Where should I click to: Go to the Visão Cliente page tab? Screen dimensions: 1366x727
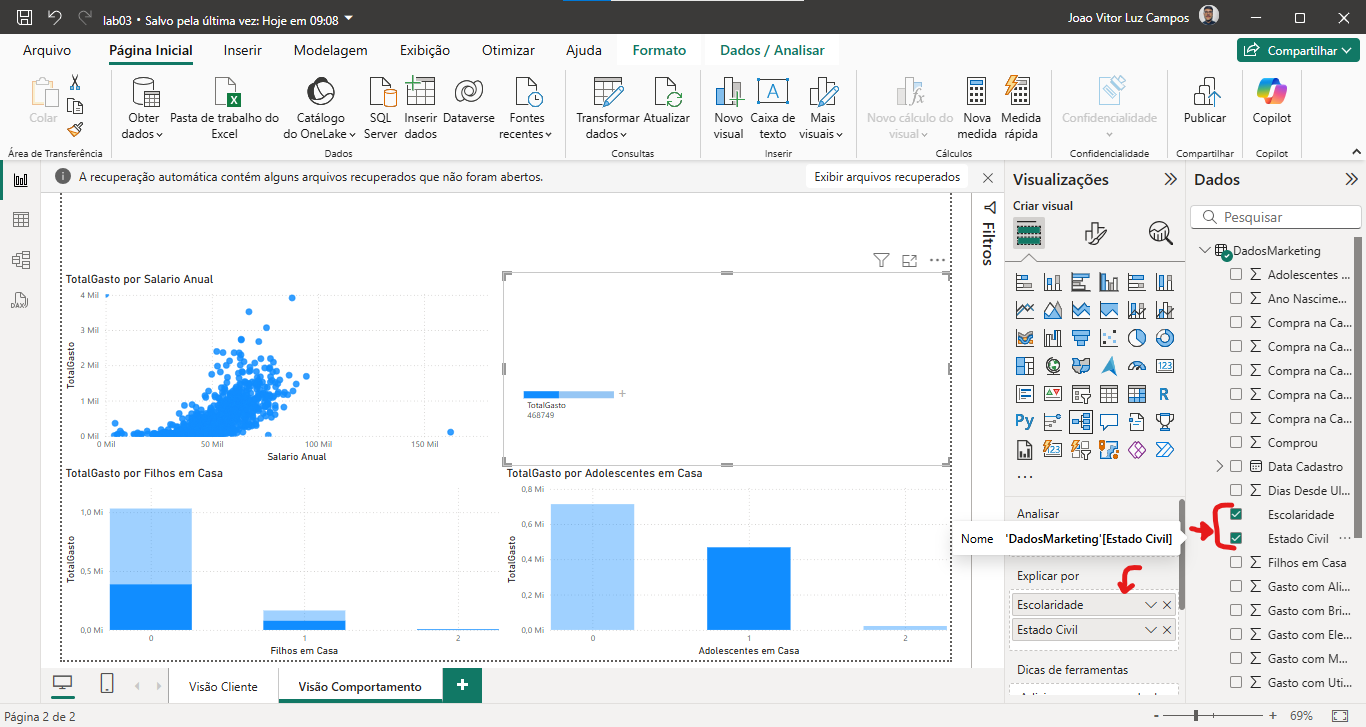[x=223, y=686]
